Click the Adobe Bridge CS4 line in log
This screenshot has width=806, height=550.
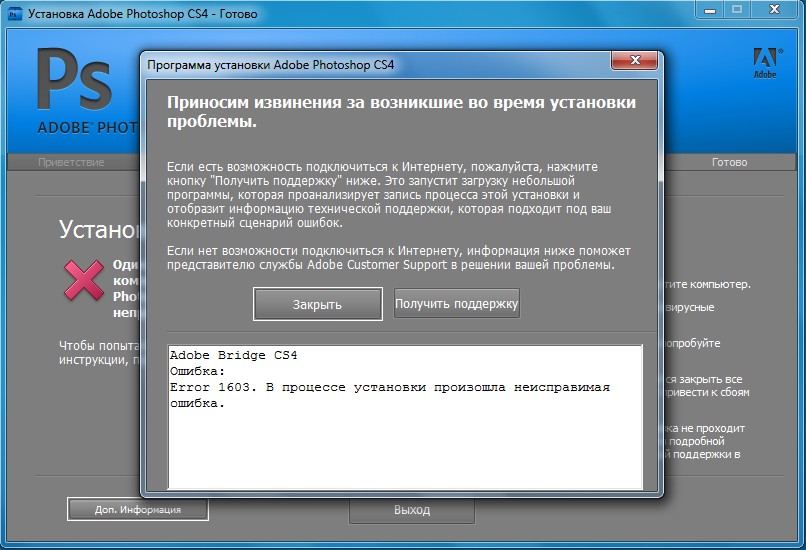233,355
